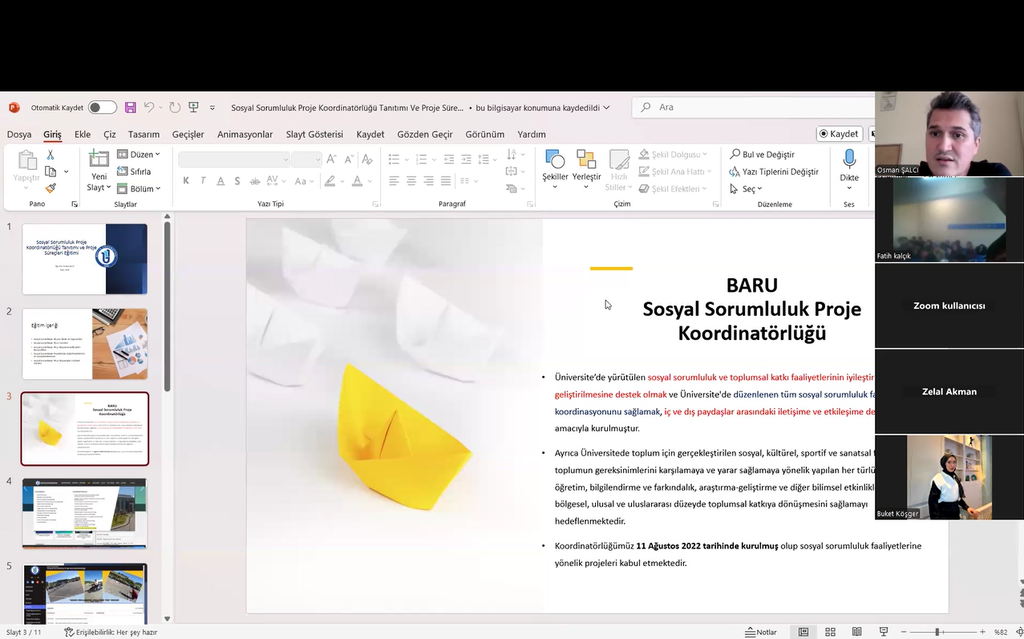Select slide 4 thumbnail in the panel

(85, 513)
